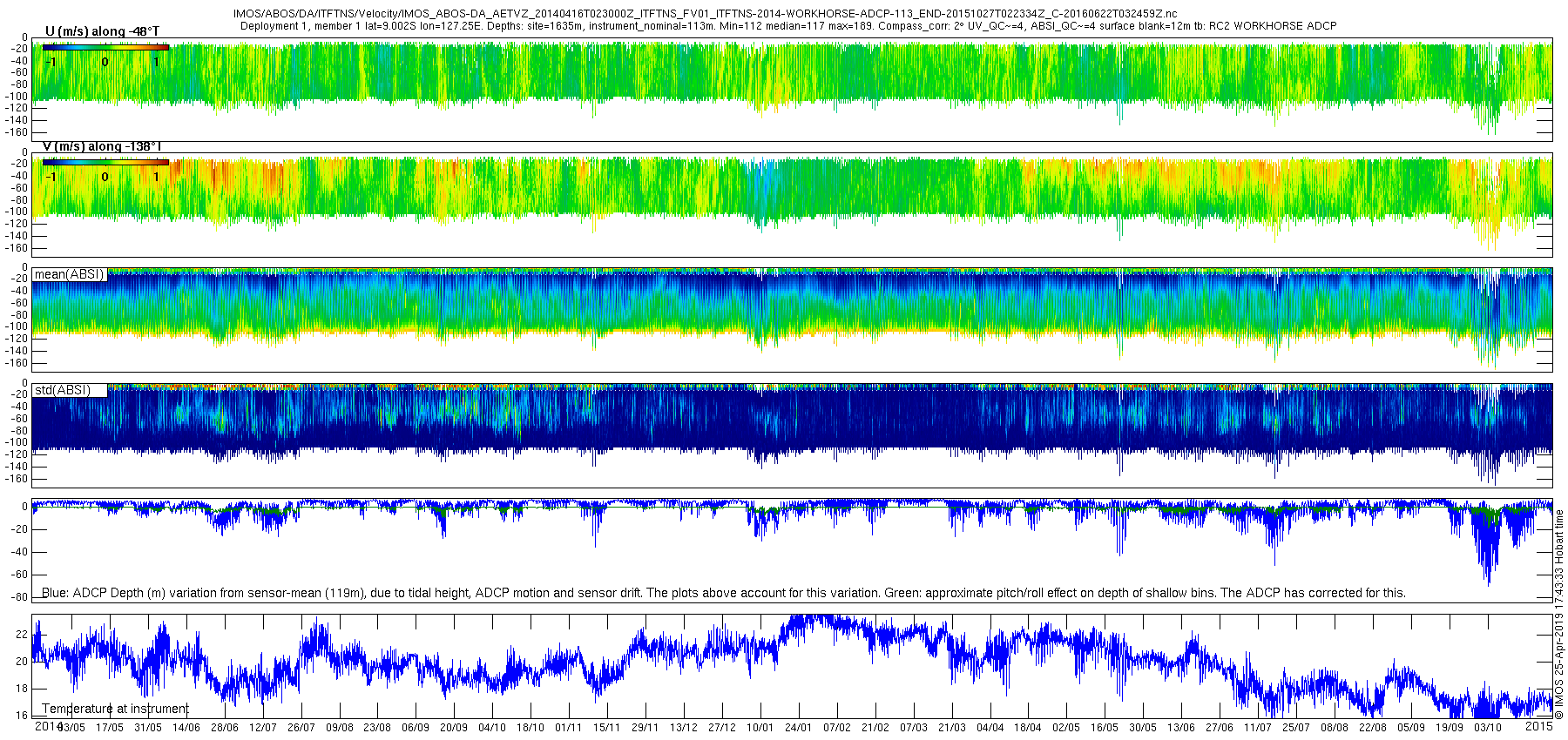
Task: Click the file path title line at top
Action: coord(705,14)
